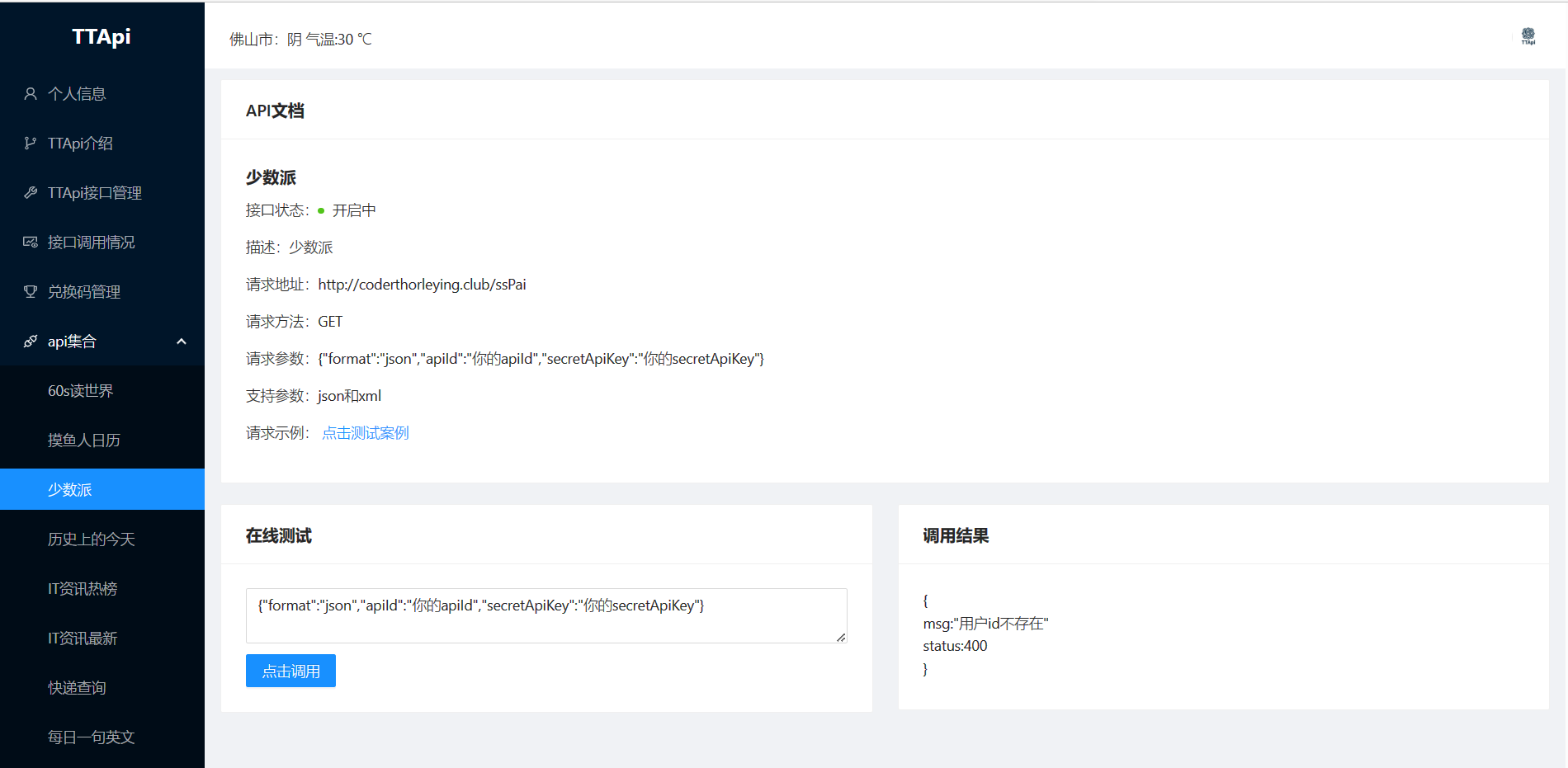
Task: Select the api集合 menu label
Action: point(72,342)
